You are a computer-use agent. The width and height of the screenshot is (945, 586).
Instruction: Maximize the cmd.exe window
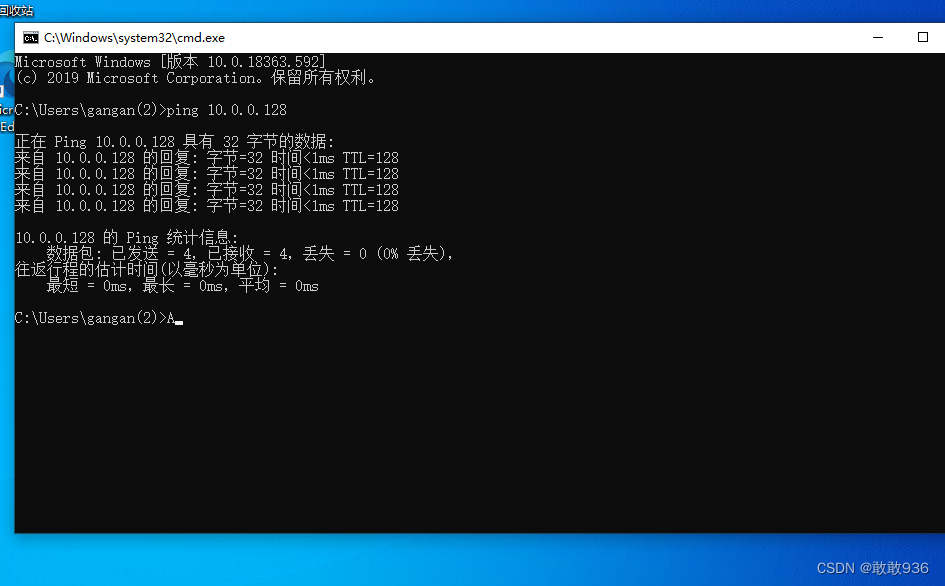coord(923,37)
